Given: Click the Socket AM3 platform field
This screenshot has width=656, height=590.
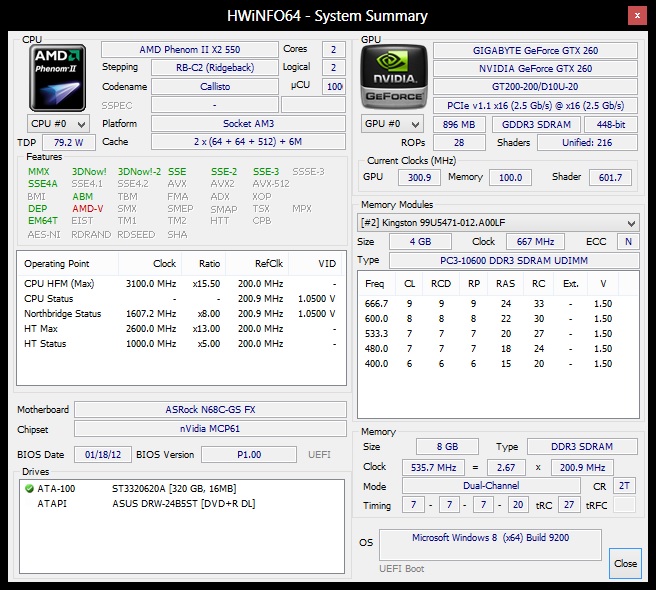Looking at the screenshot, I should [x=248, y=123].
